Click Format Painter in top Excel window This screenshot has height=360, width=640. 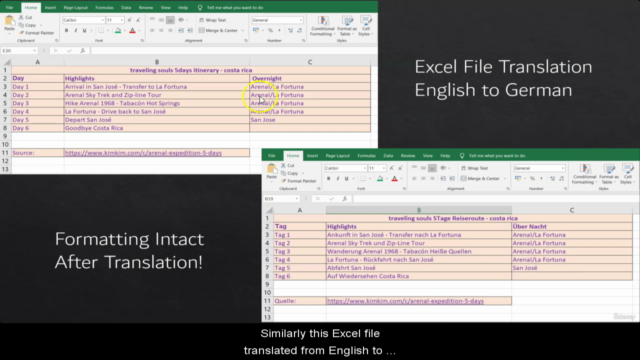[36, 33]
